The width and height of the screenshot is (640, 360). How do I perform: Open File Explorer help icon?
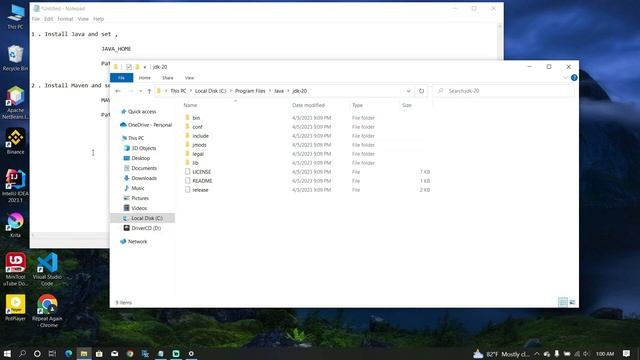(574, 78)
